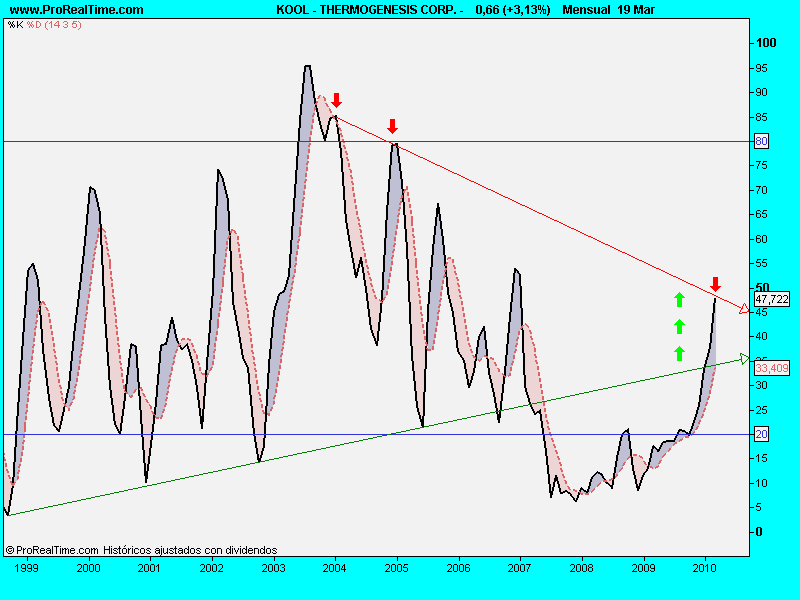Viewport: 800px width, 600px height.
Task: Select the green trendline's triangle end handle
Action: tap(745, 359)
